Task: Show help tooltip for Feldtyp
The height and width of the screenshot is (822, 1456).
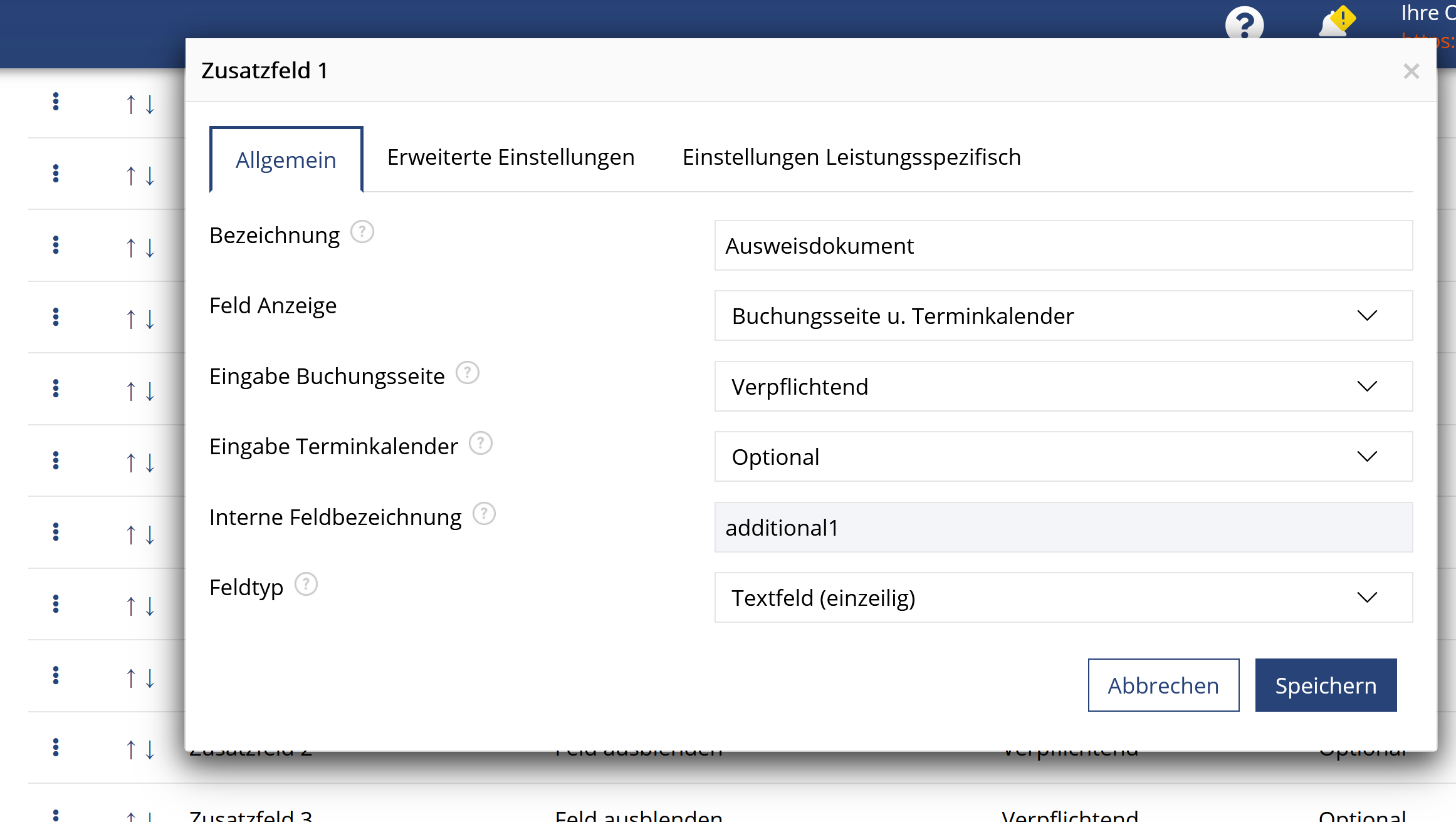Action: coord(305,585)
